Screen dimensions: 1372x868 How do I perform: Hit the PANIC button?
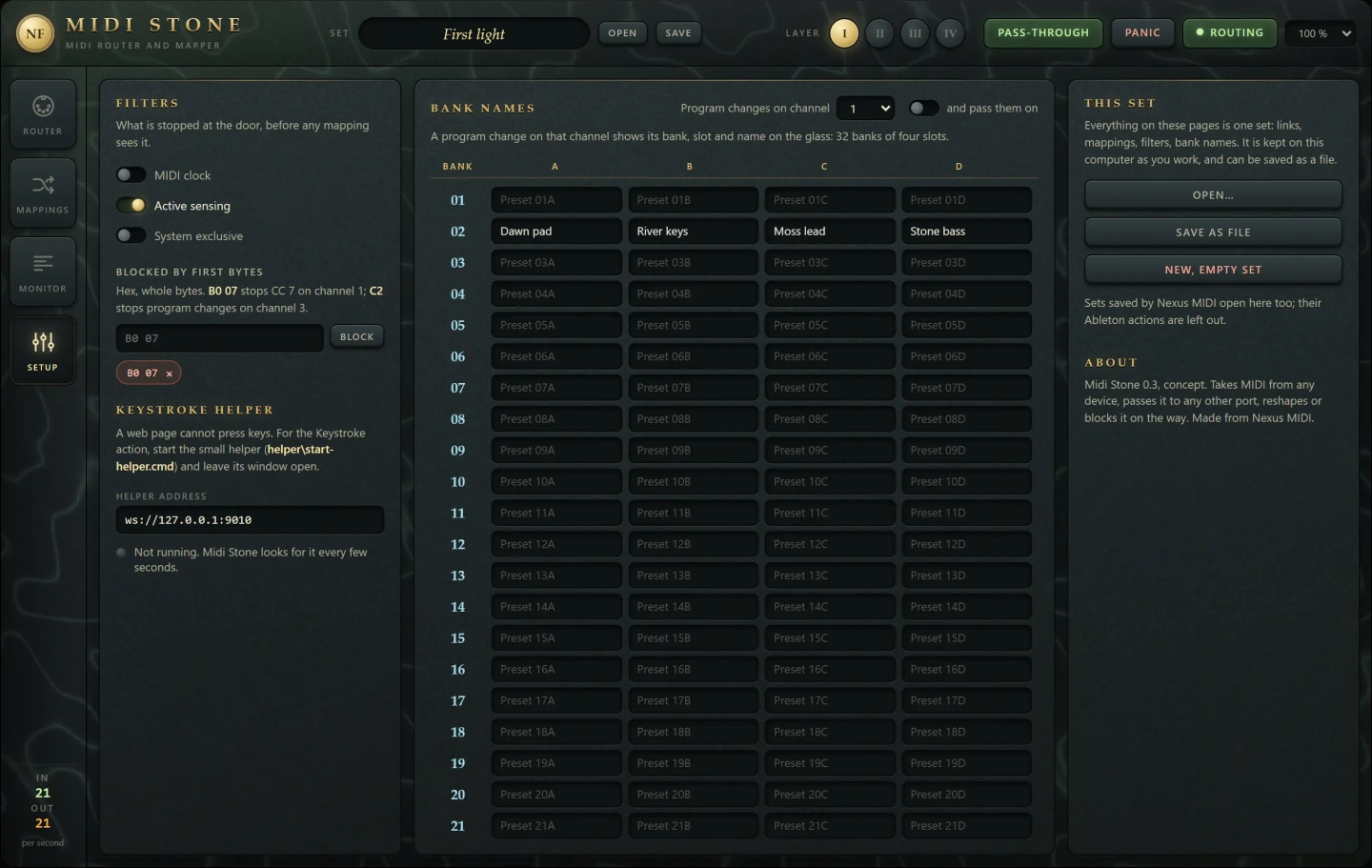coord(1142,32)
